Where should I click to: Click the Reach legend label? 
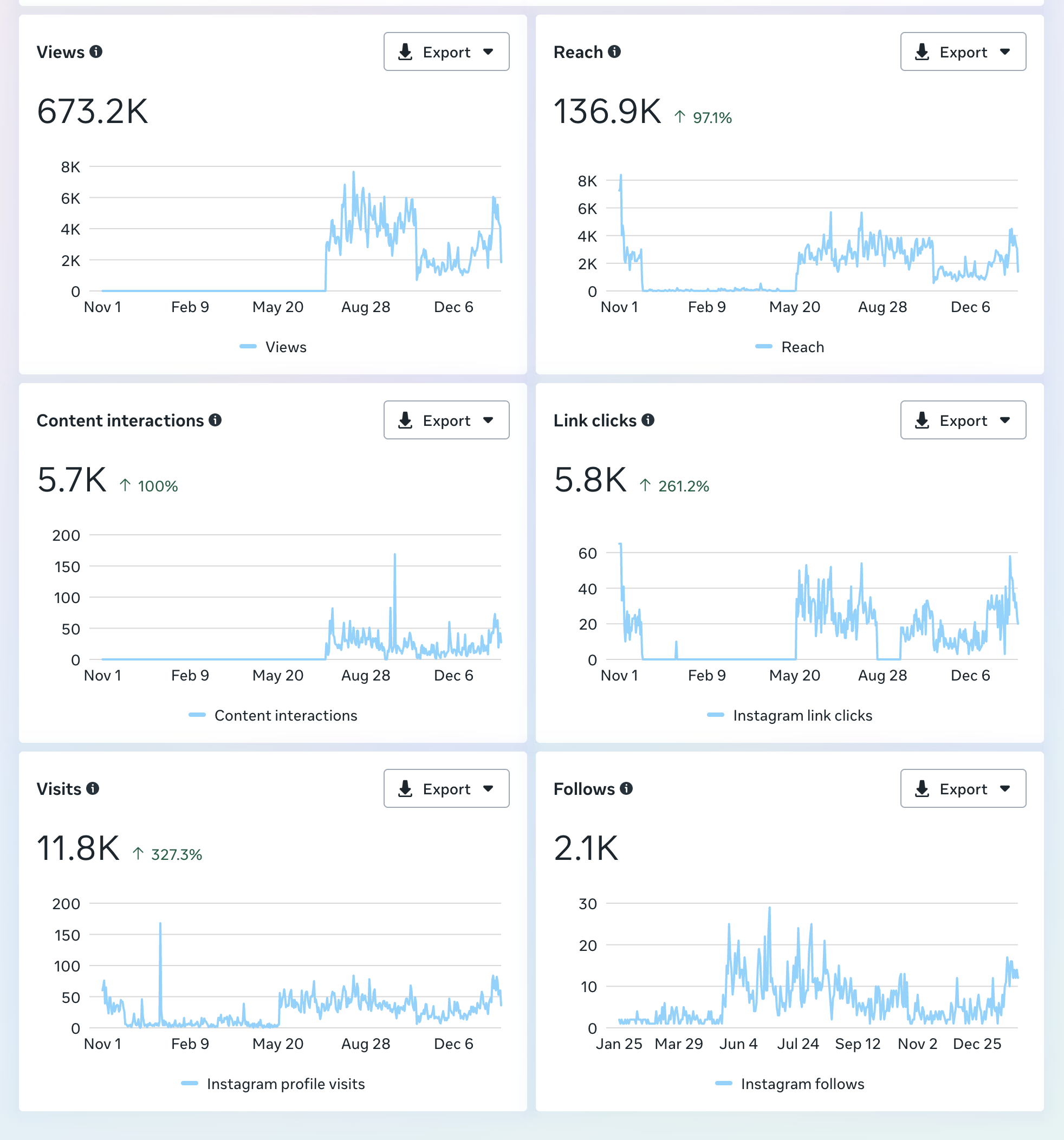pyautogui.click(x=802, y=347)
